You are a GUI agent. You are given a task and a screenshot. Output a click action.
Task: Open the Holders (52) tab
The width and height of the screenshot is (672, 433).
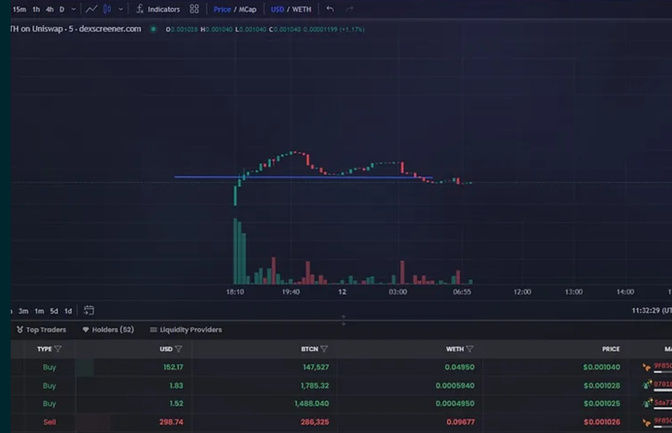point(108,329)
